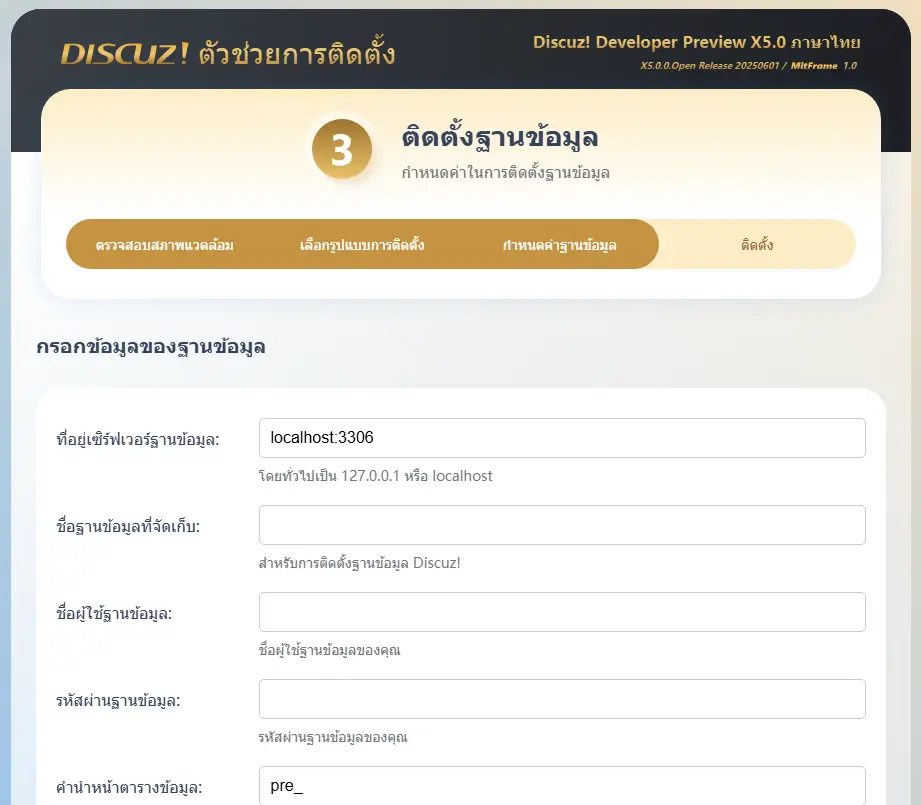Screen dimensions: 921x805
Task: Select the ตรวจสอบสภาพแวดล้อม step tab
Action: pos(164,245)
